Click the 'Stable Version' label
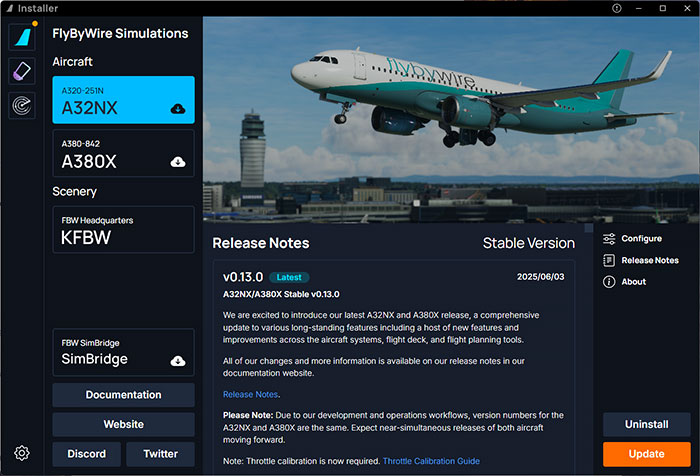Viewport: 700px width, 476px height. tap(529, 243)
